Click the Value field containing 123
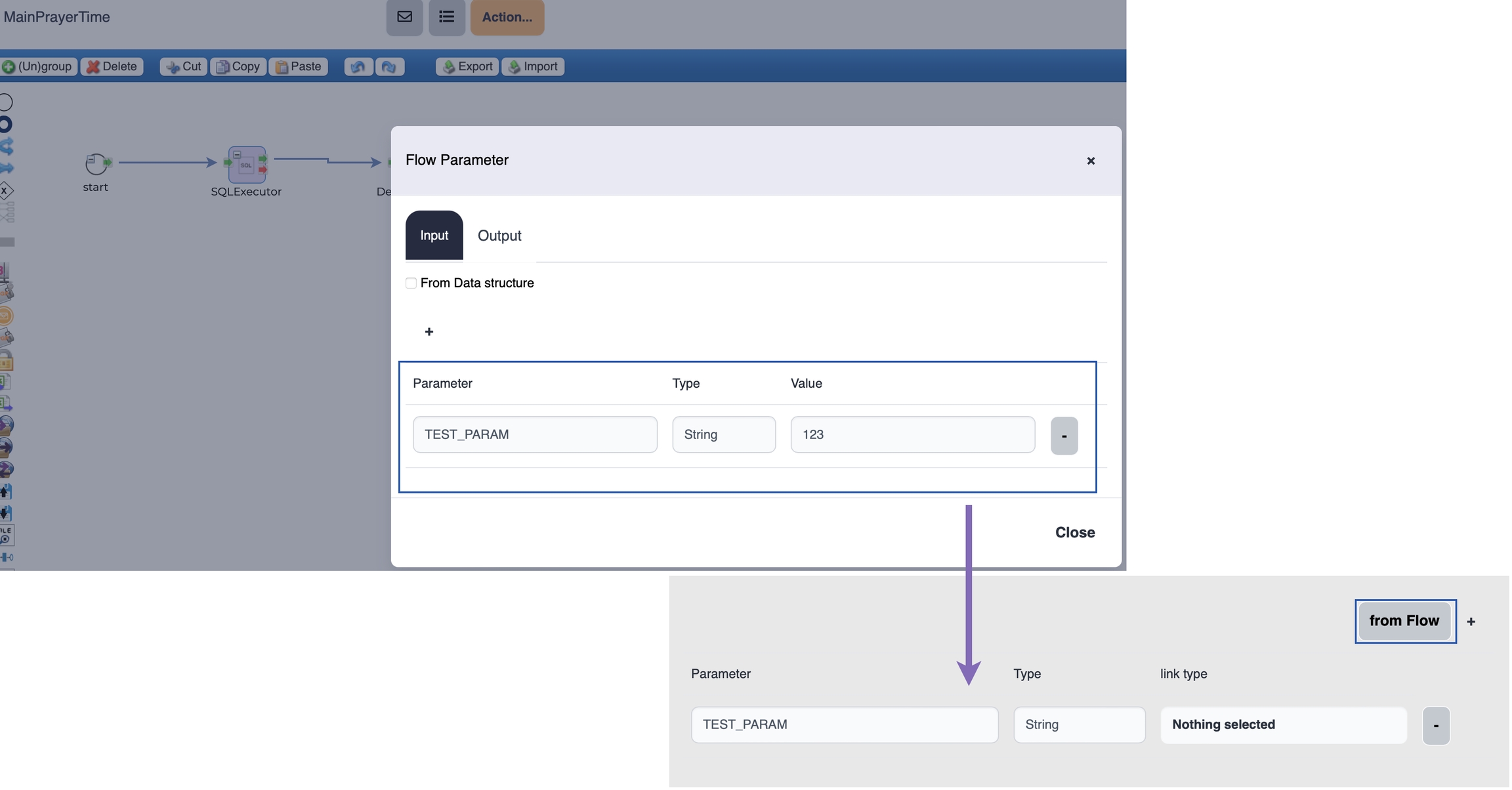Image resolution: width=1512 pixels, height=790 pixels. (912, 435)
